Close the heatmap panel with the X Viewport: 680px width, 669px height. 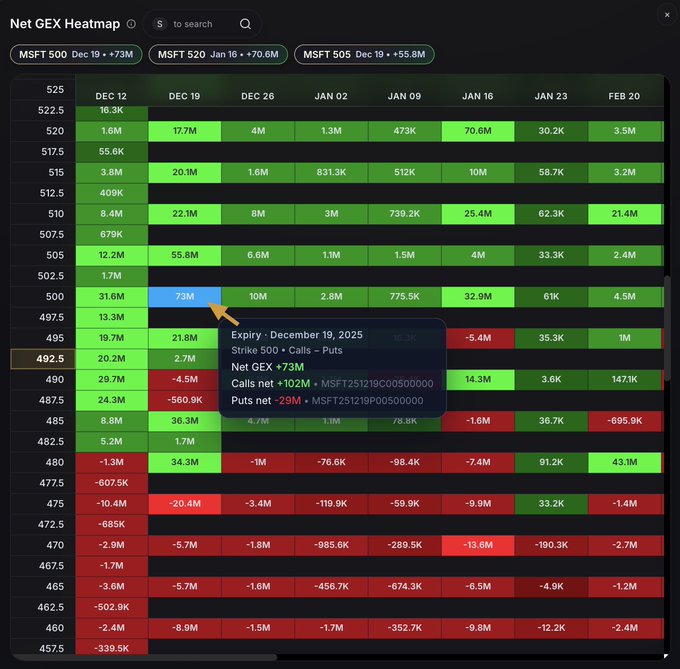(667, 15)
